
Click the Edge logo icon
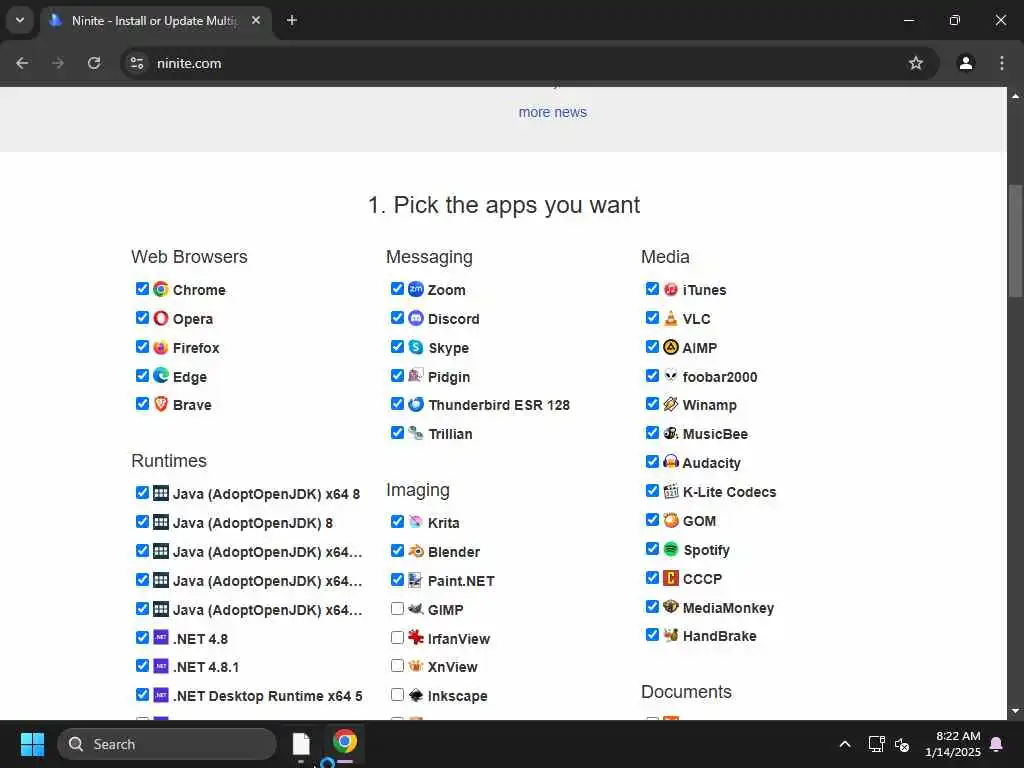coord(161,376)
